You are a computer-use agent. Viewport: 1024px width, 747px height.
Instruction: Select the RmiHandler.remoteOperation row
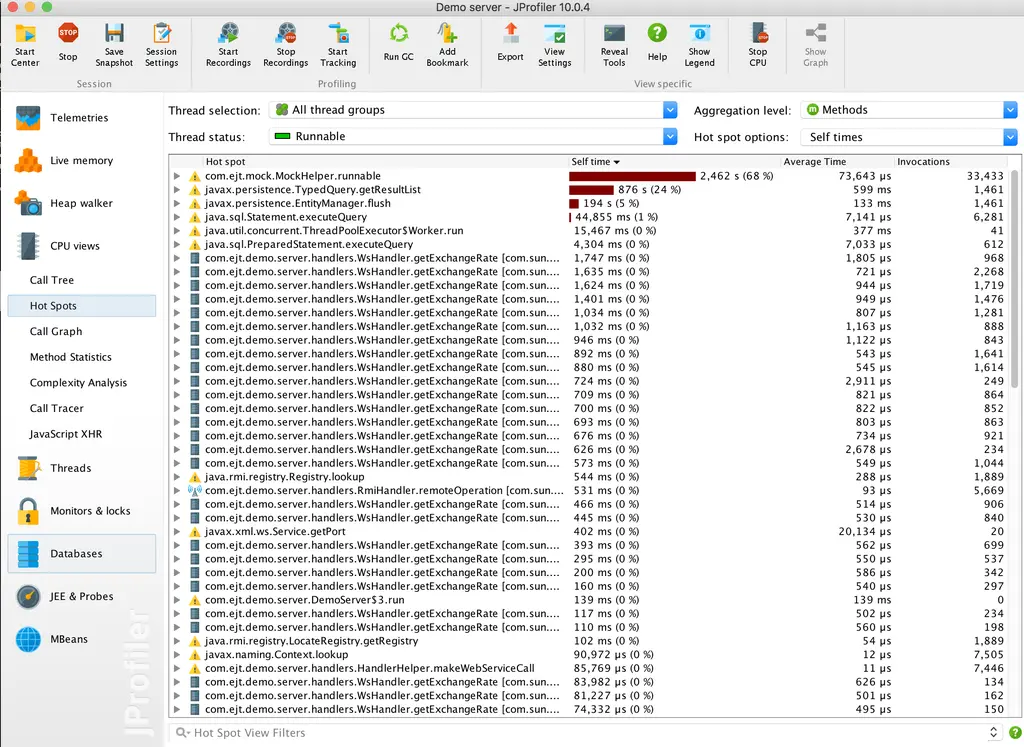589,491
